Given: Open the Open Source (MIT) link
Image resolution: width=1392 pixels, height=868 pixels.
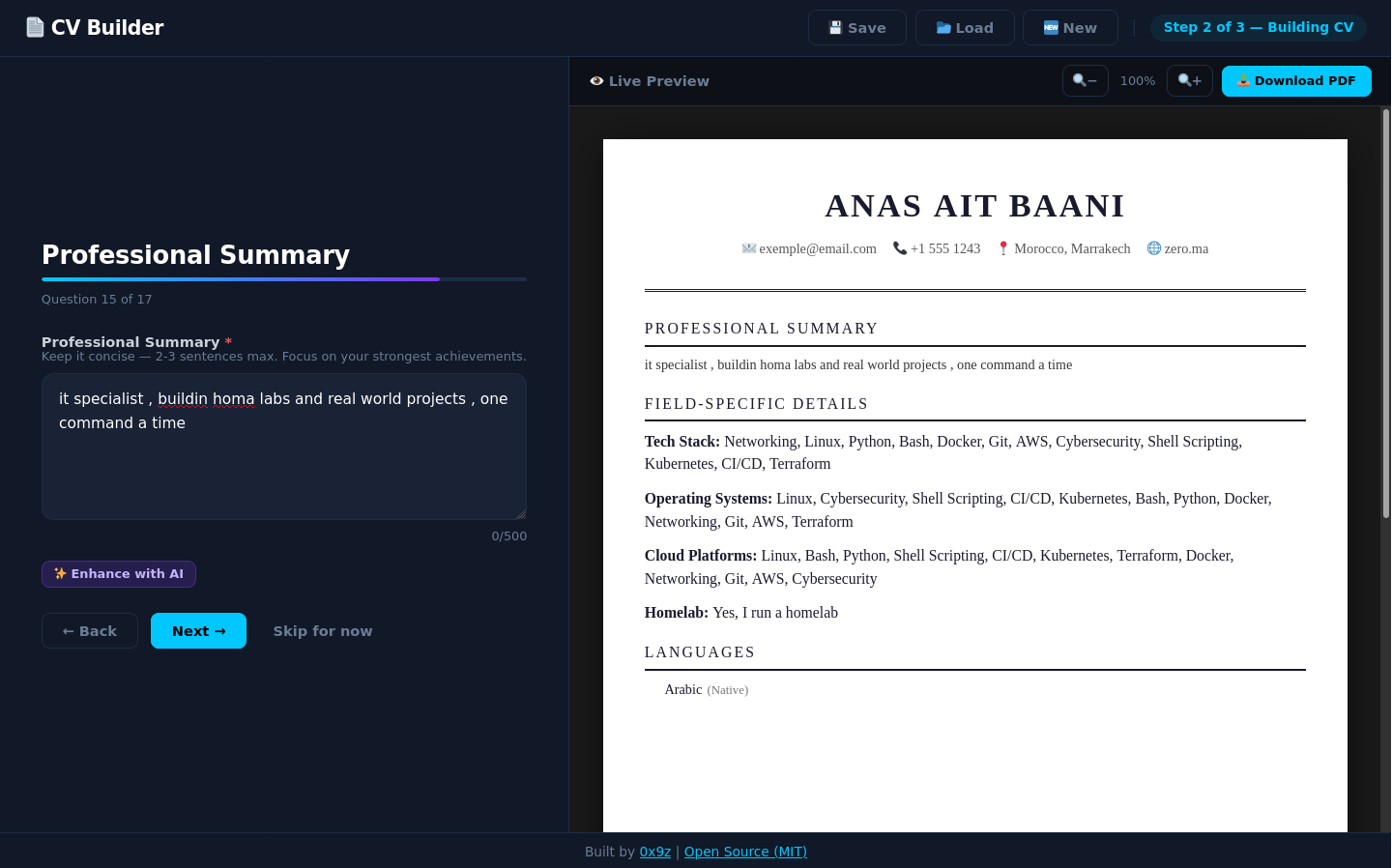Looking at the screenshot, I should [x=745, y=852].
